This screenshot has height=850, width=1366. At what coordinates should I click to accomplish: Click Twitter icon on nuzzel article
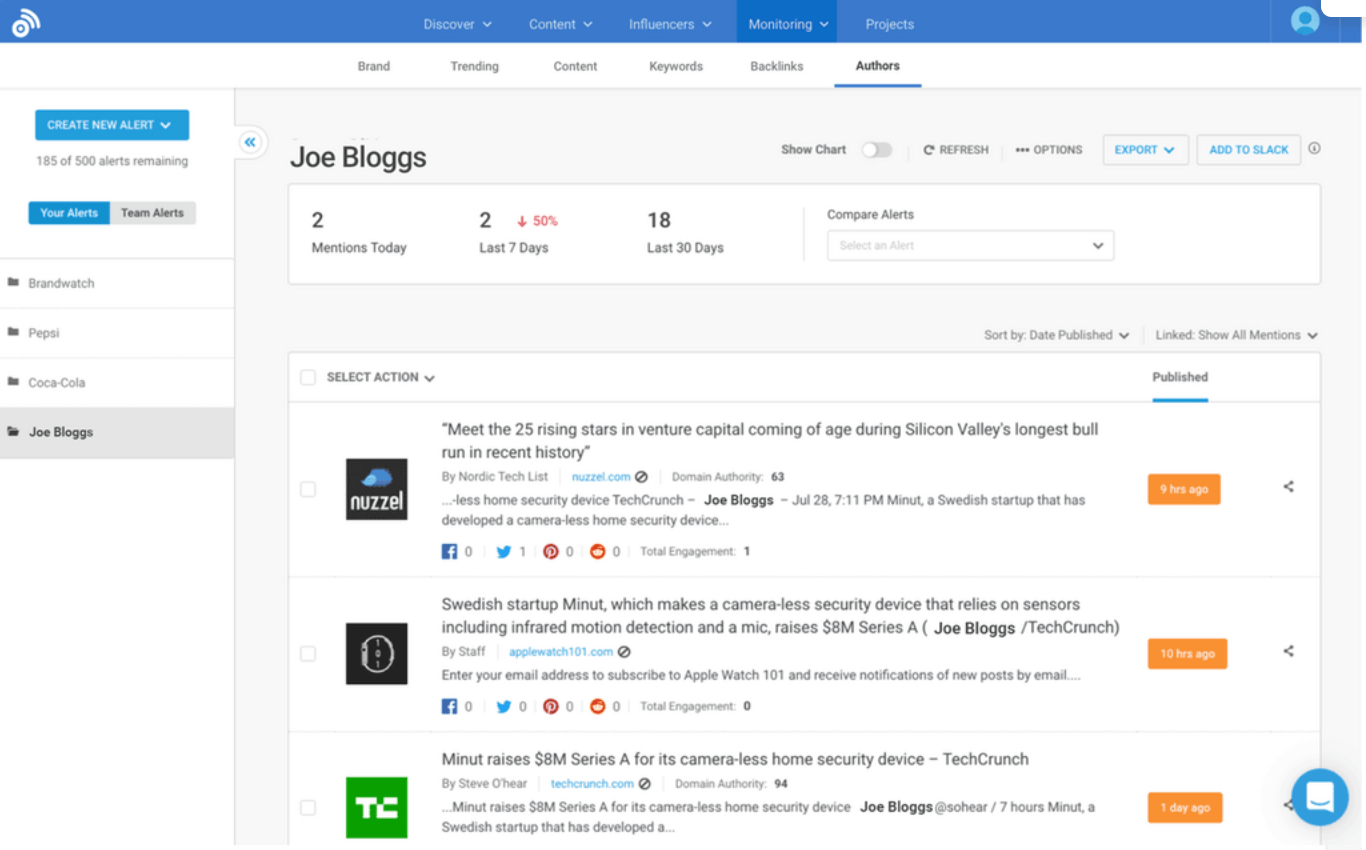click(504, 551)
